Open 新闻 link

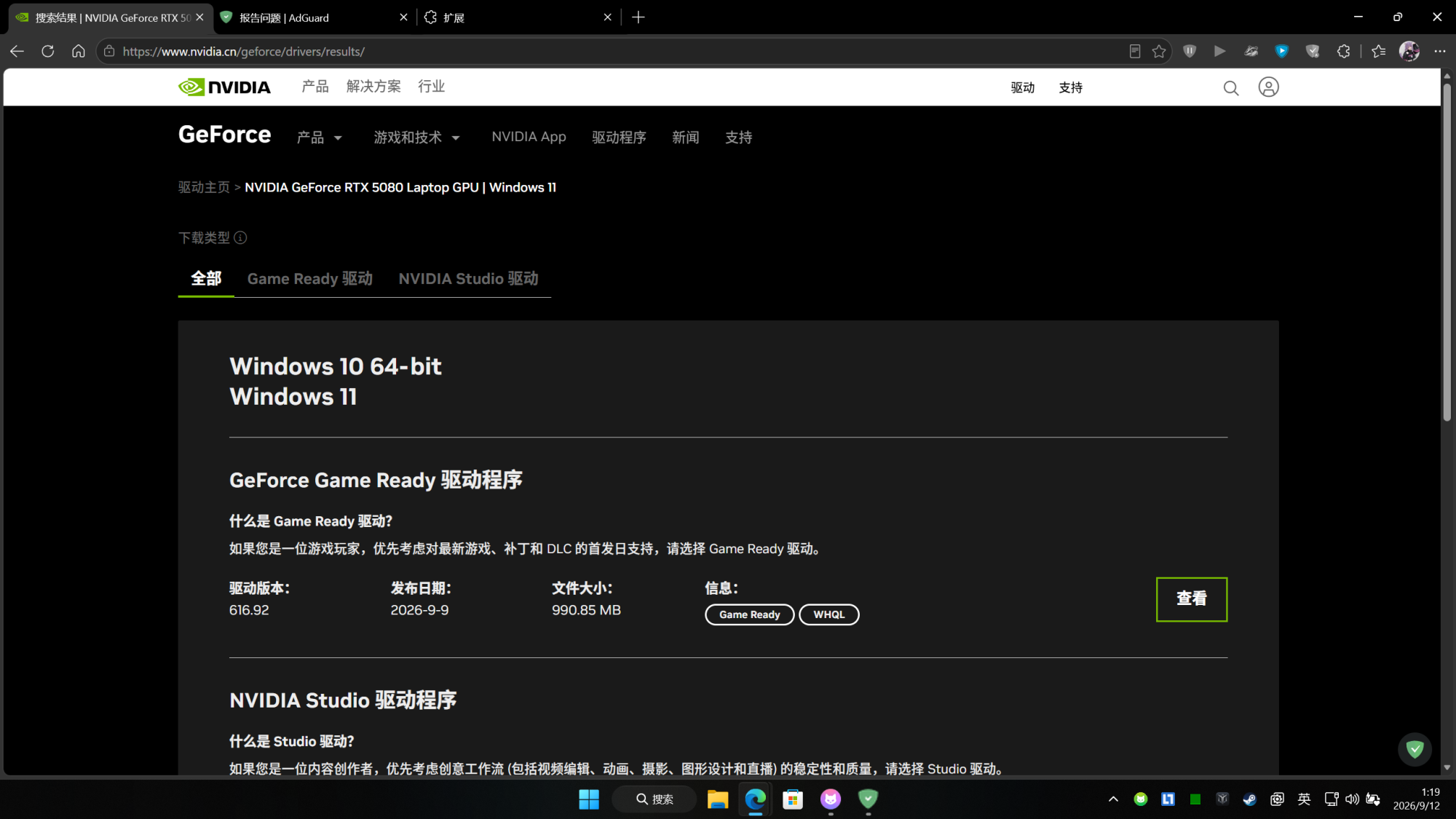pyautogui.click(x=686, y=138)
